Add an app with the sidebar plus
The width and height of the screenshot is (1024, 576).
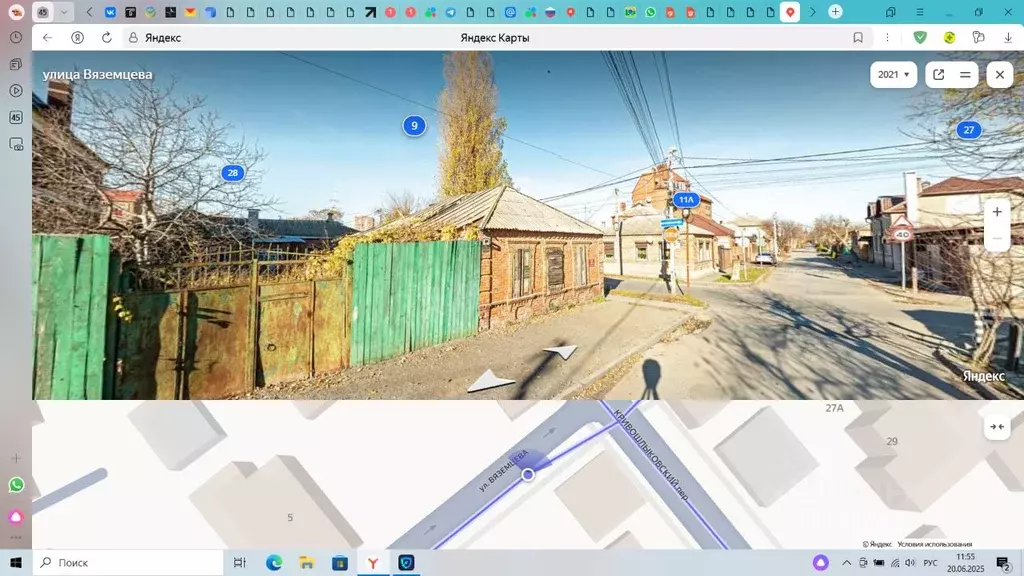pos(16,458)
